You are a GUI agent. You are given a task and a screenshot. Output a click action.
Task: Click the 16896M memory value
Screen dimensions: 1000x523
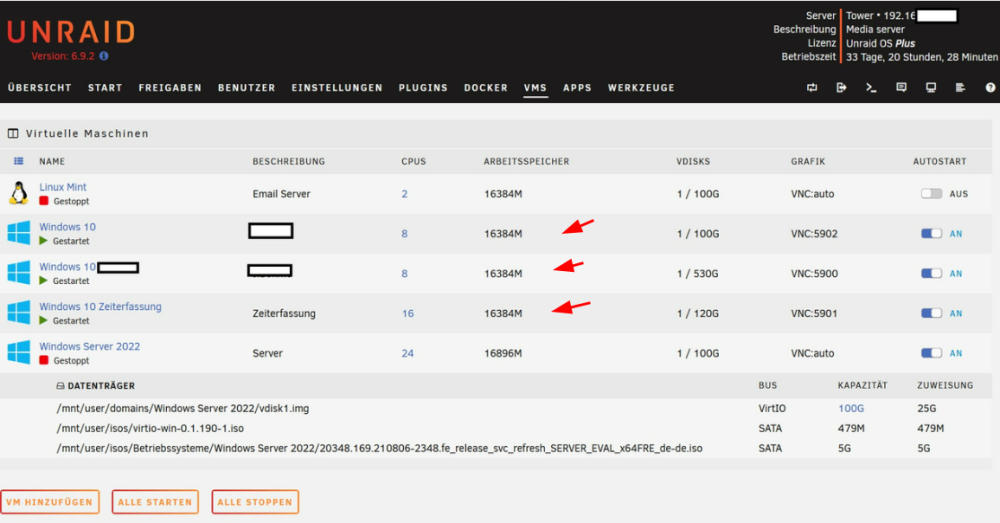point(503,353)
